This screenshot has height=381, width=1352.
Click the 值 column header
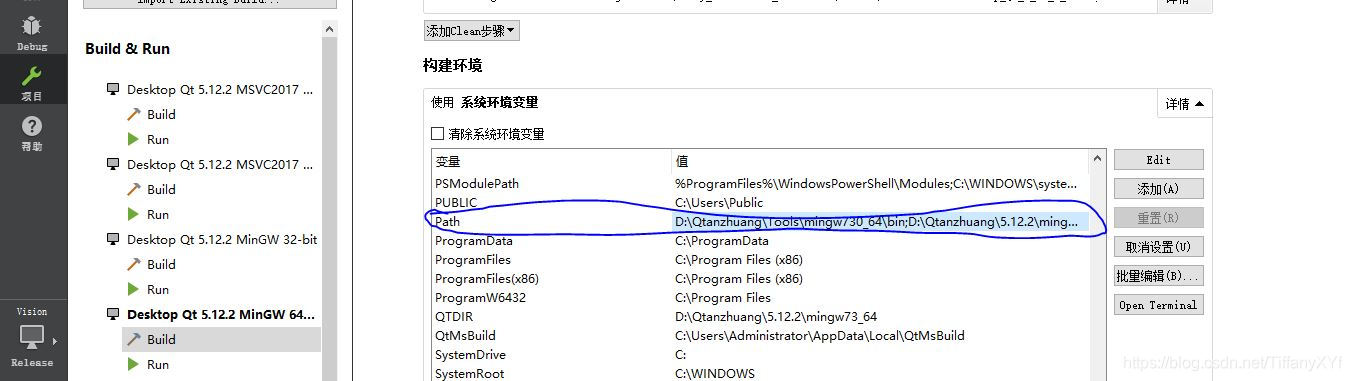(879, 161)
